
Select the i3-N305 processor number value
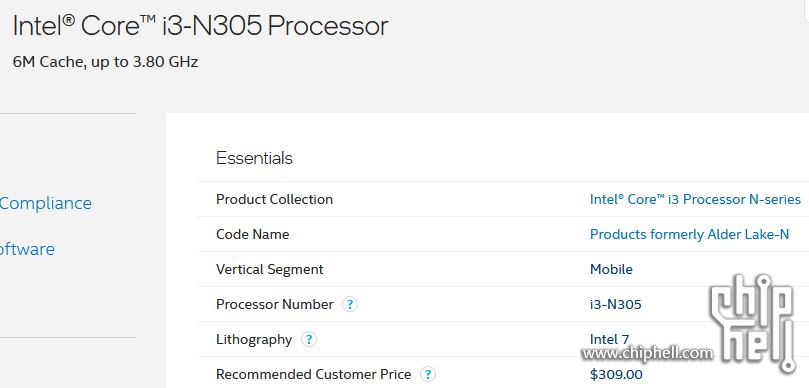616,304
